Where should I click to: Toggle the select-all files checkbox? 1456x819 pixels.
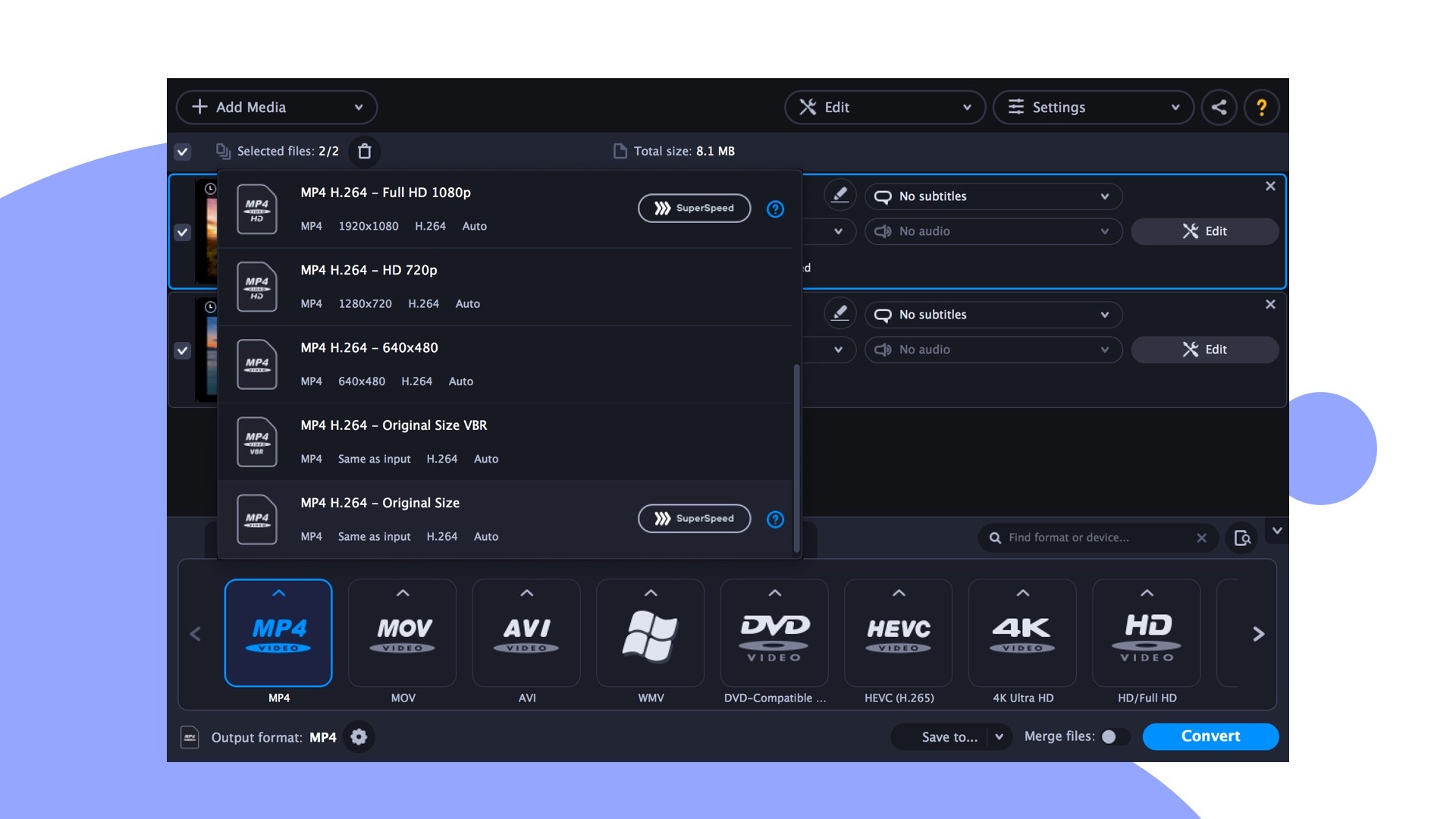(x=183, y=152)
